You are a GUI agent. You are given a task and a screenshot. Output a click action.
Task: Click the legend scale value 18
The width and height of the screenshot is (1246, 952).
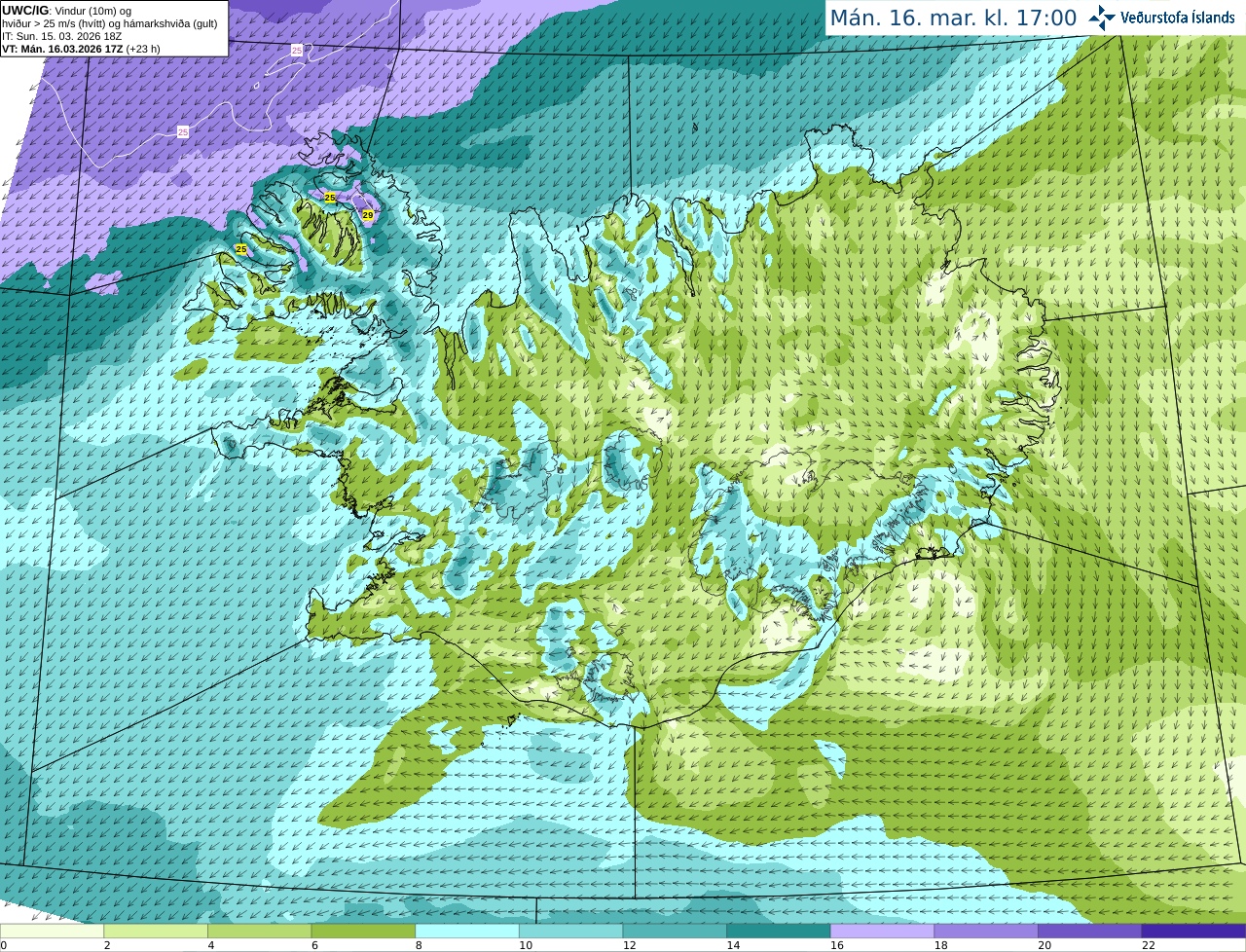click(941, 945)
